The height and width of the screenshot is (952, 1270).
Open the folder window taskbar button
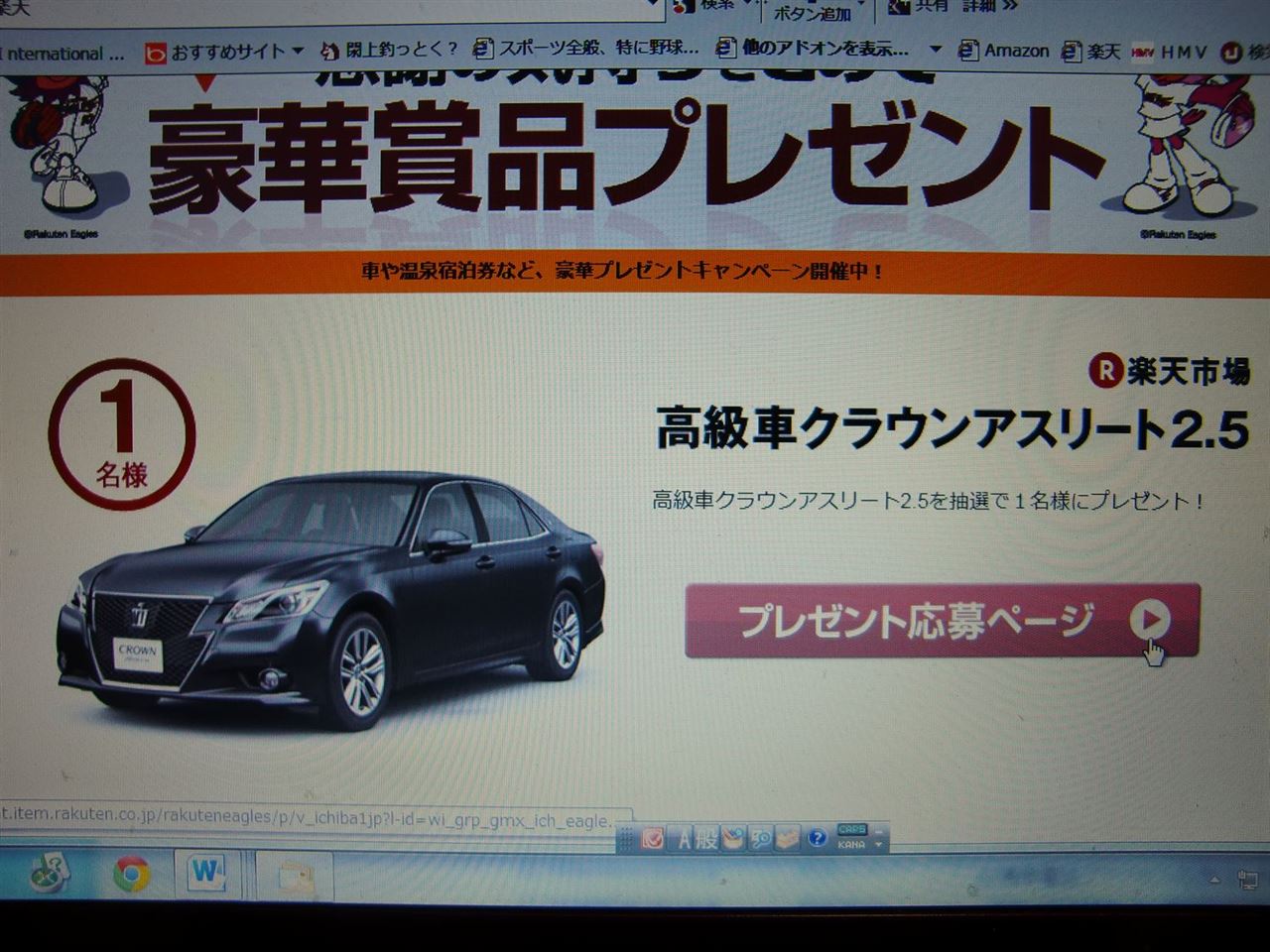click(294, 877)
